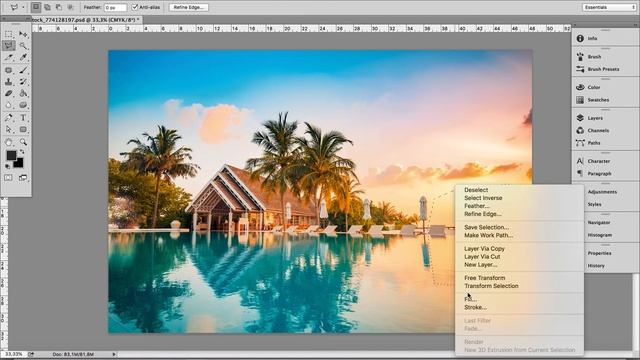640x360 pixels.
Task: Select the Quick Selection tool
Action: pyautogui.click(x=23, y=45)
